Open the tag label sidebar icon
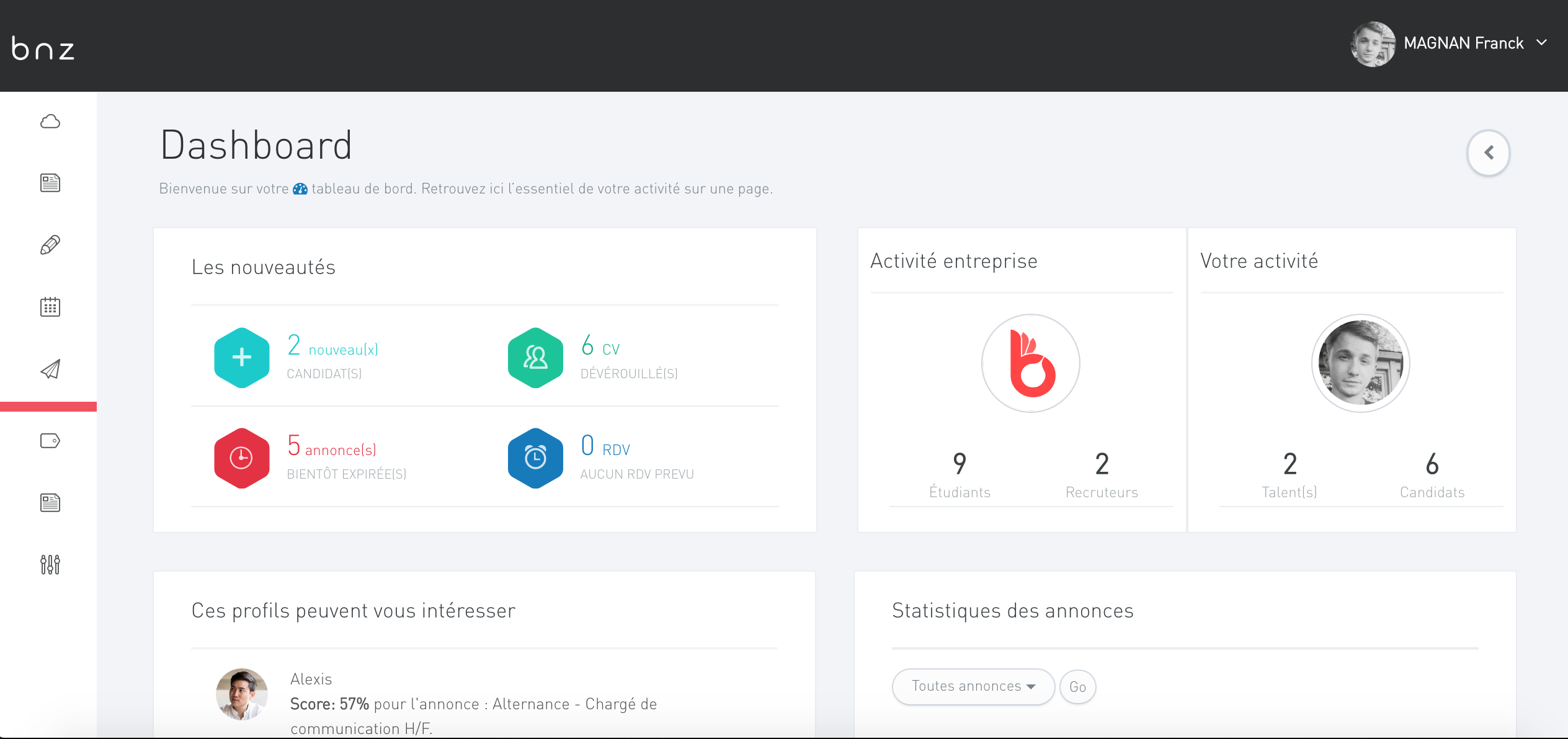The height and width of the screenshot is (739, 1568). 50,441
